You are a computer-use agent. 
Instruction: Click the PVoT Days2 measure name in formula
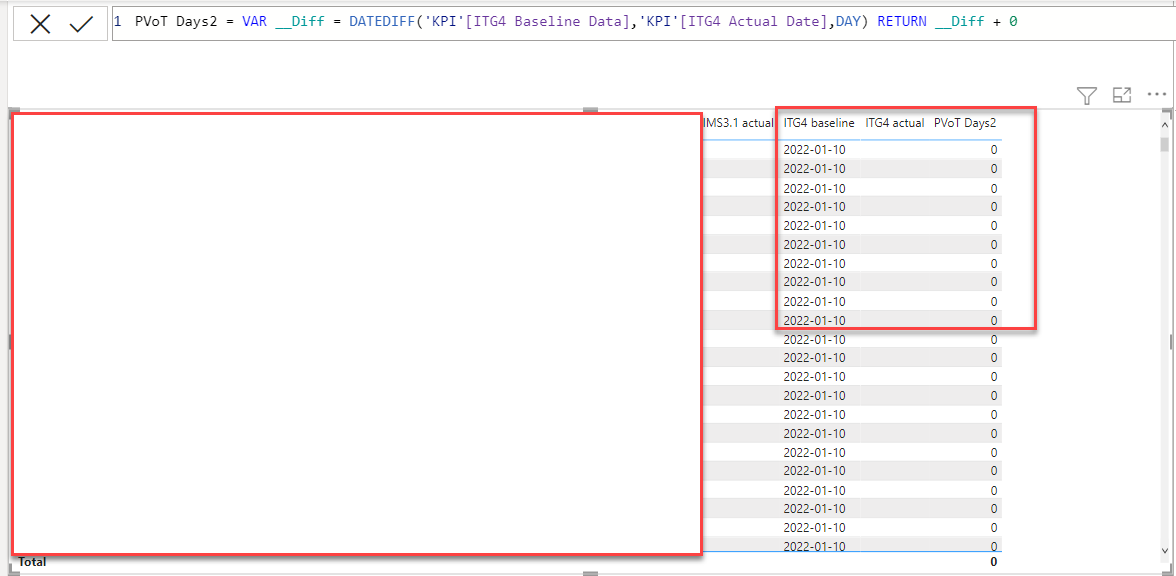click(175, 22)
